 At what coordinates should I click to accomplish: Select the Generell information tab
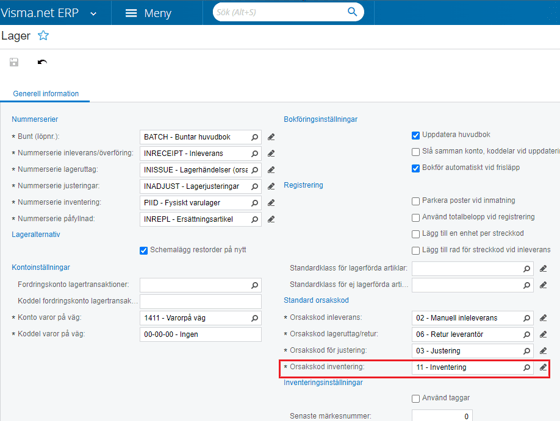(46, 94)
